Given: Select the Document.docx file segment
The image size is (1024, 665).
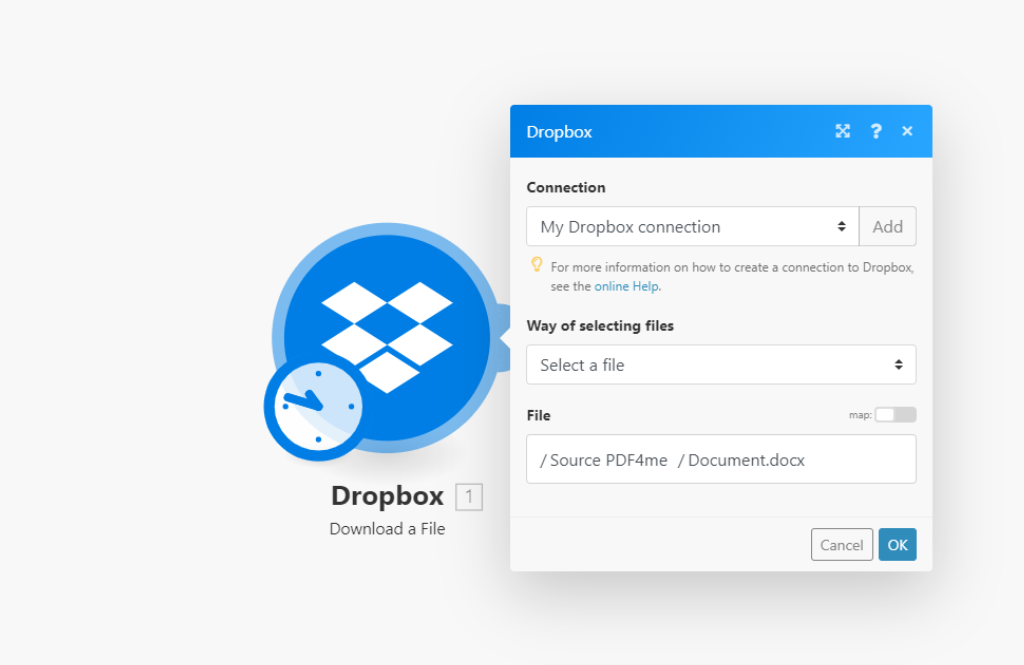Looking at the screenshot, I should point(746,460).
